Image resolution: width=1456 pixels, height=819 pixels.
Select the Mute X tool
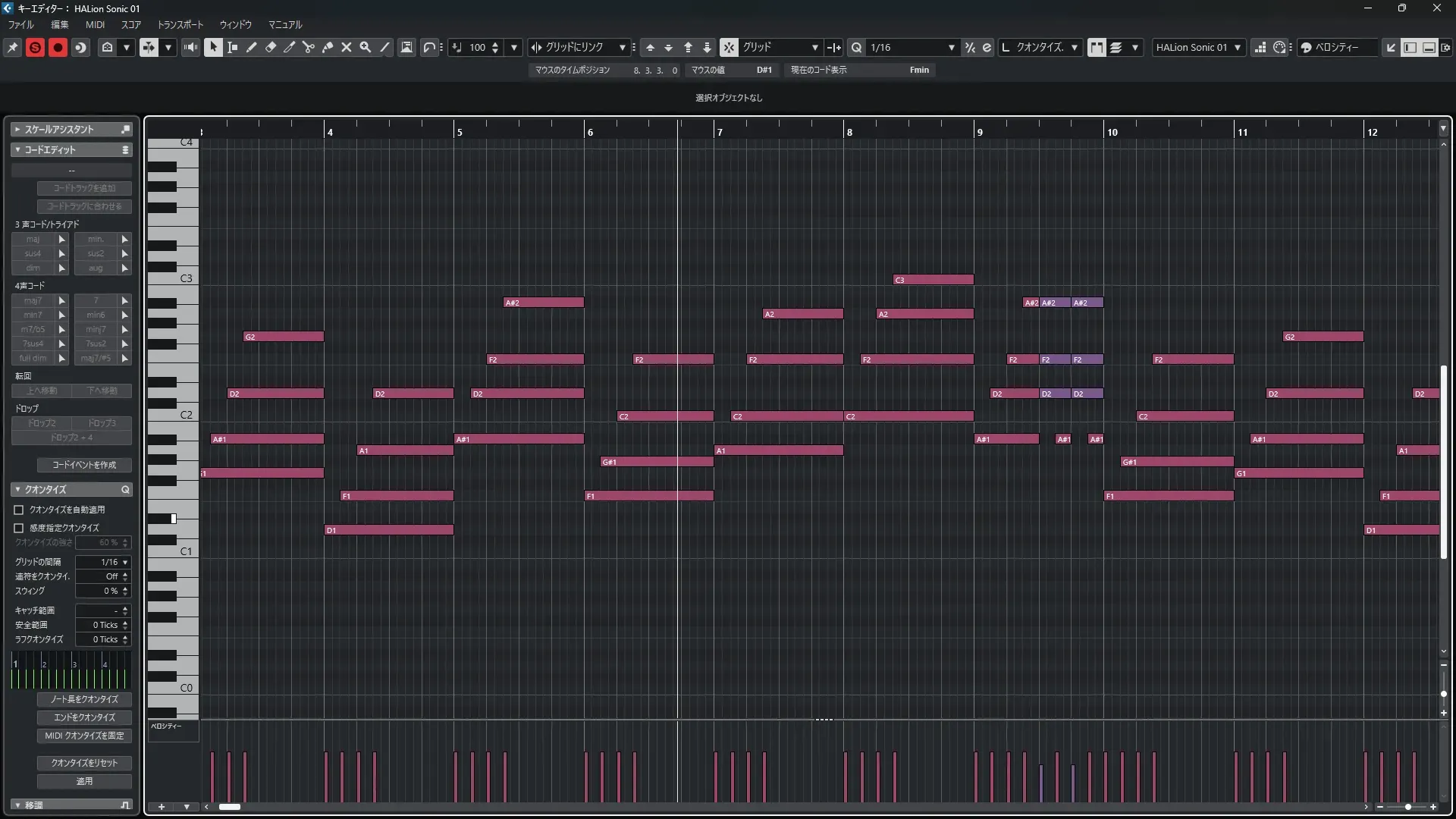pyautogui.click(x=347, y=48)
